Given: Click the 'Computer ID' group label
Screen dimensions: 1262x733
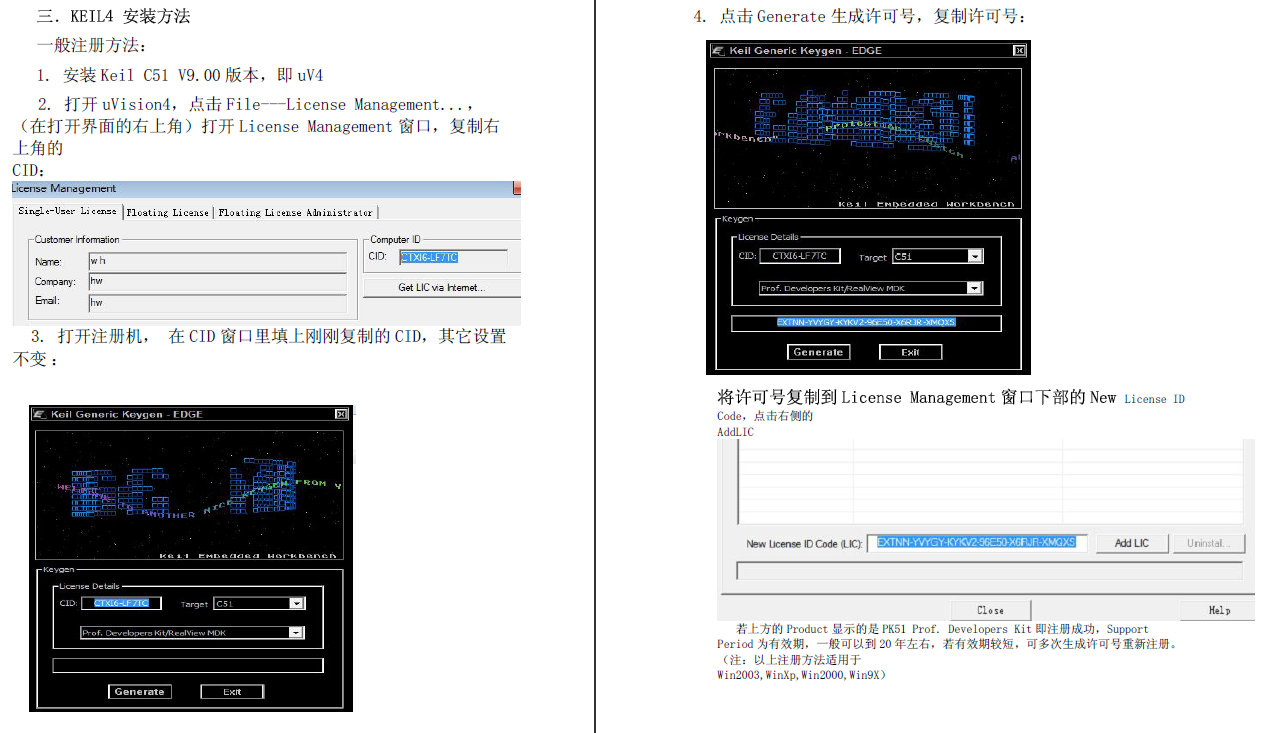Looking at the screenshot, I should click(x=396, y=240).
